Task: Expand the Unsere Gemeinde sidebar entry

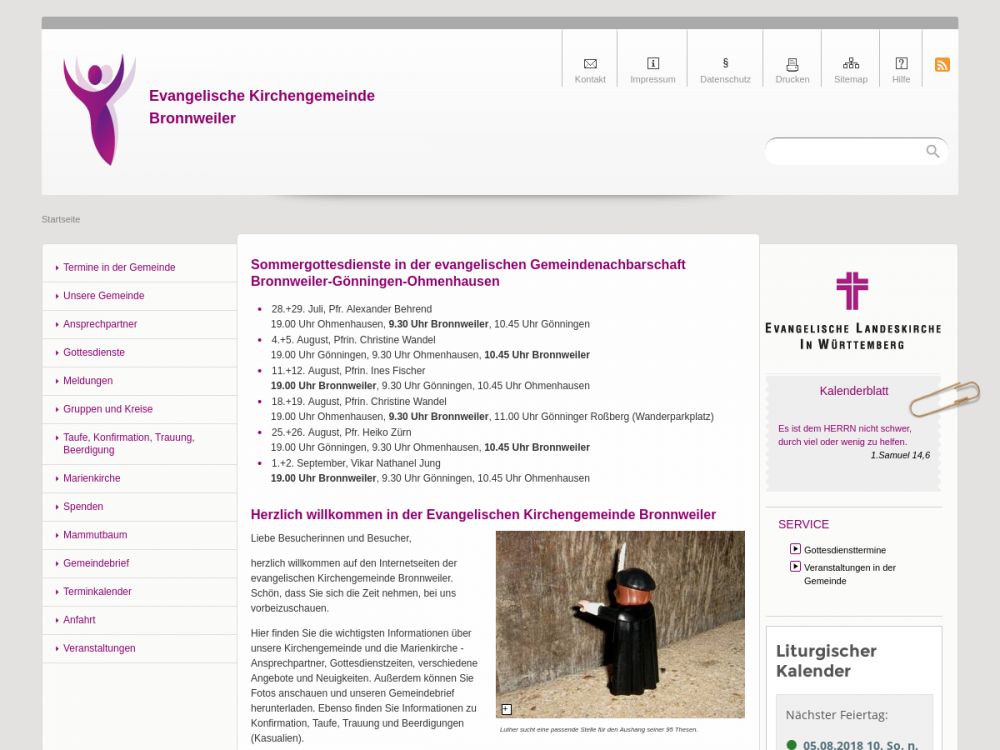Action: coord(104,296)
